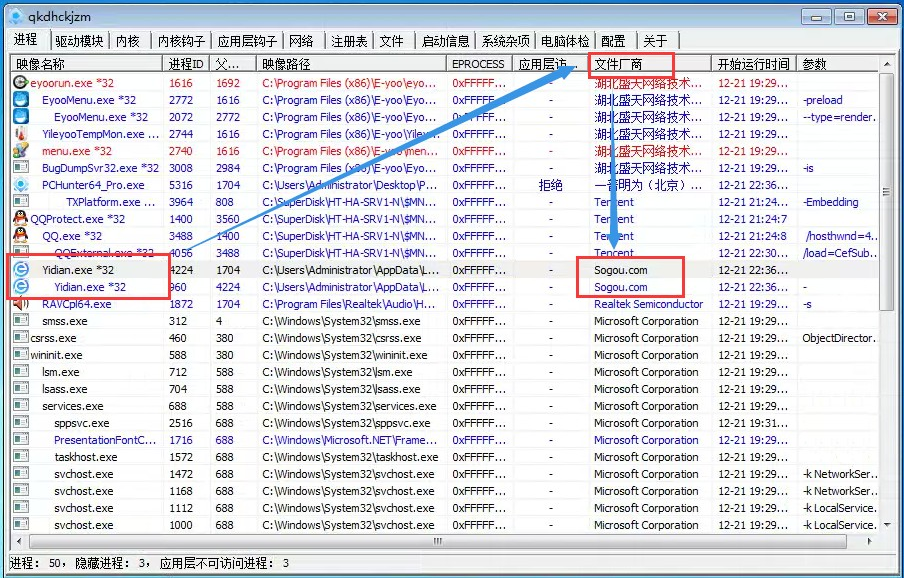This screenshot has width=904, height=578.
Task: Click the horizontal scrollbar right arrow
Action: click(870, 542)
